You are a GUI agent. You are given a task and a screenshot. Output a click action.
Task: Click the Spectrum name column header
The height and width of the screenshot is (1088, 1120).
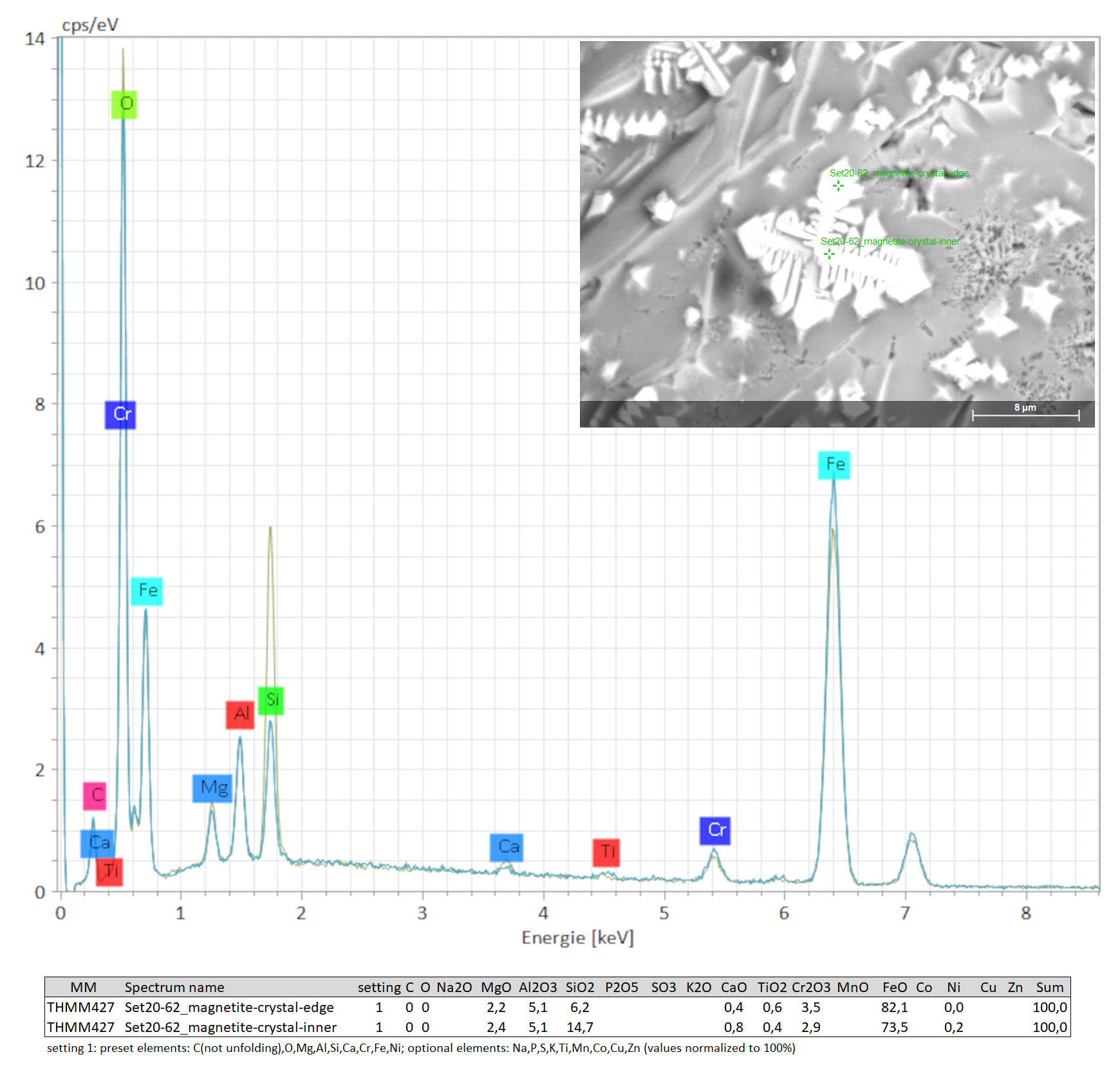(x=174, y=988)
